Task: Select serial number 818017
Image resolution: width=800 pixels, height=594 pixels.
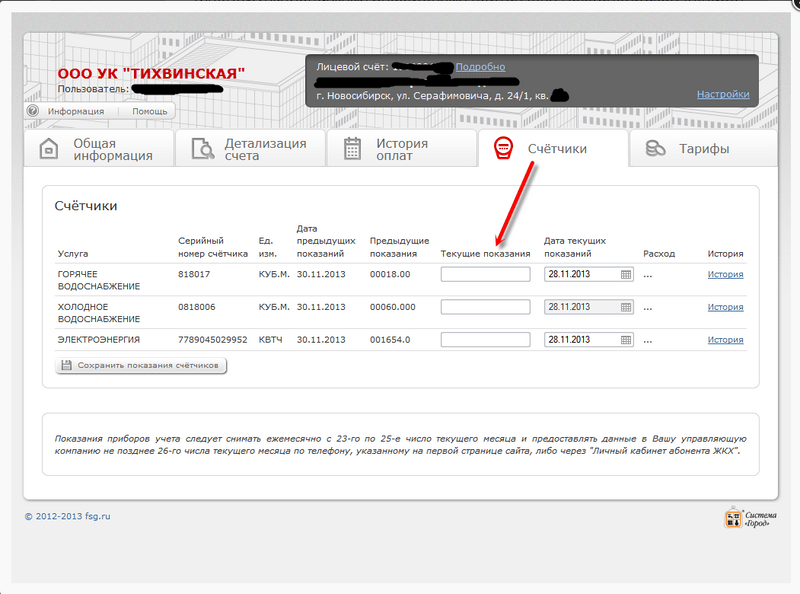Action: click(194, 275)
